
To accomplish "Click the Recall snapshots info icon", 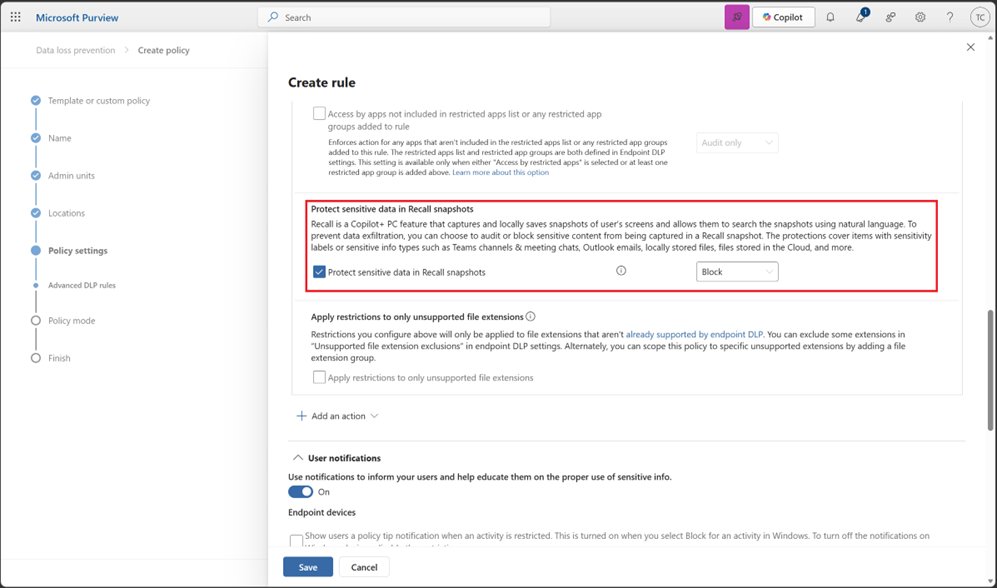I will point(621,270).
